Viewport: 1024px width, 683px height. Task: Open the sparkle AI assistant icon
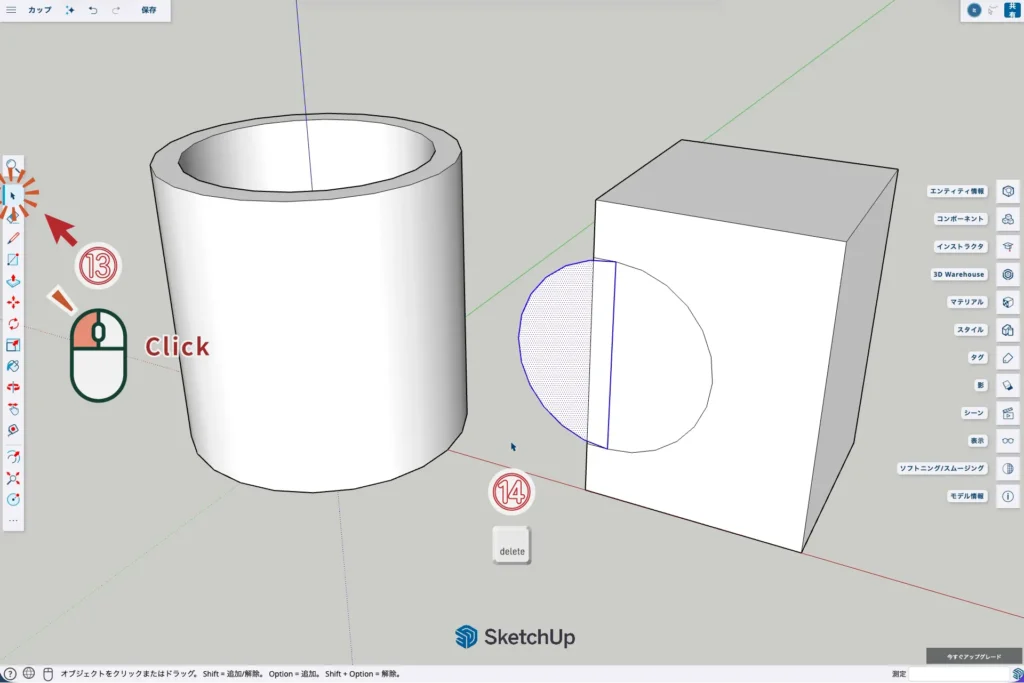click(x=69, y=10)
